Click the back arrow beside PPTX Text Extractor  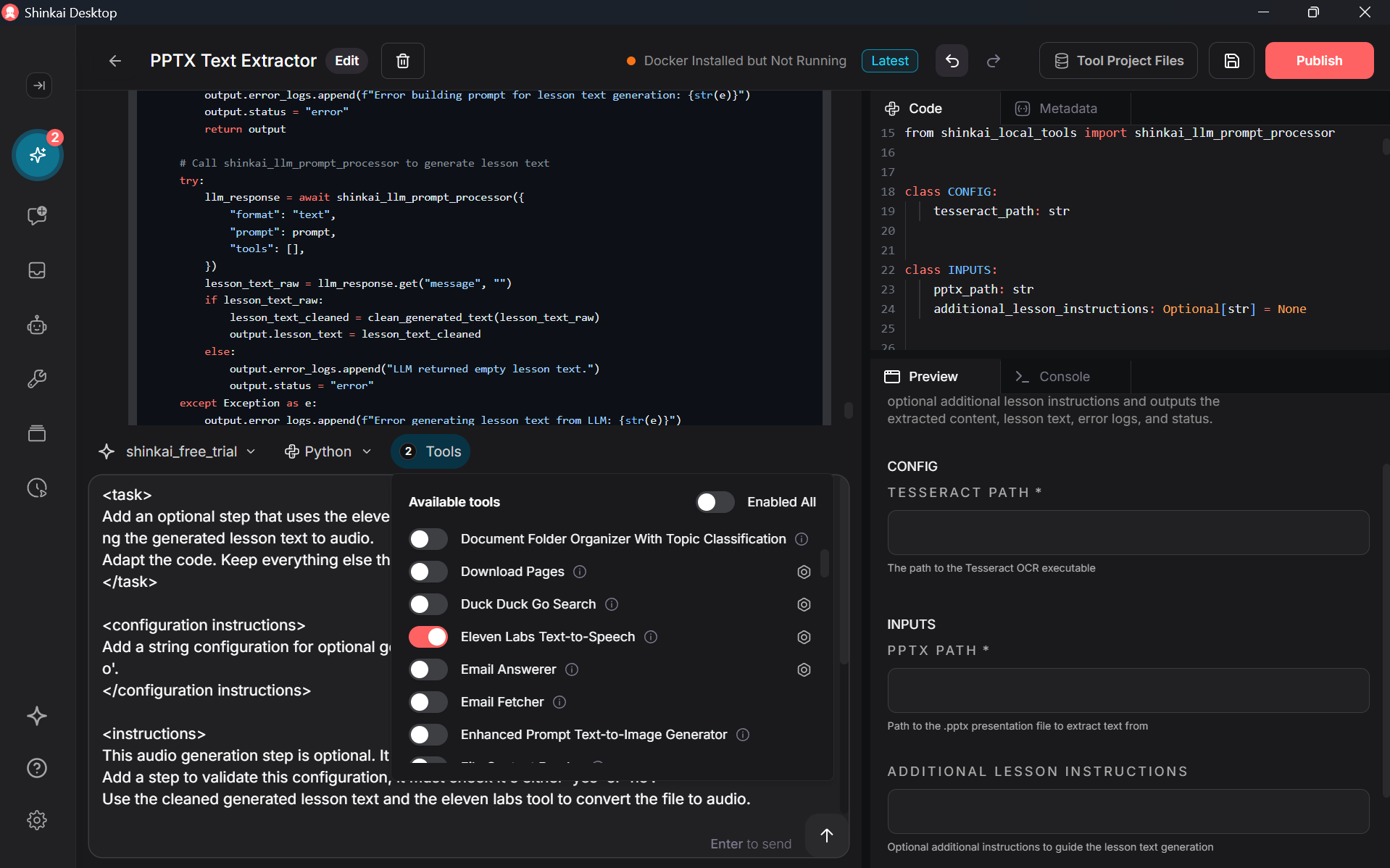point(115,61)
